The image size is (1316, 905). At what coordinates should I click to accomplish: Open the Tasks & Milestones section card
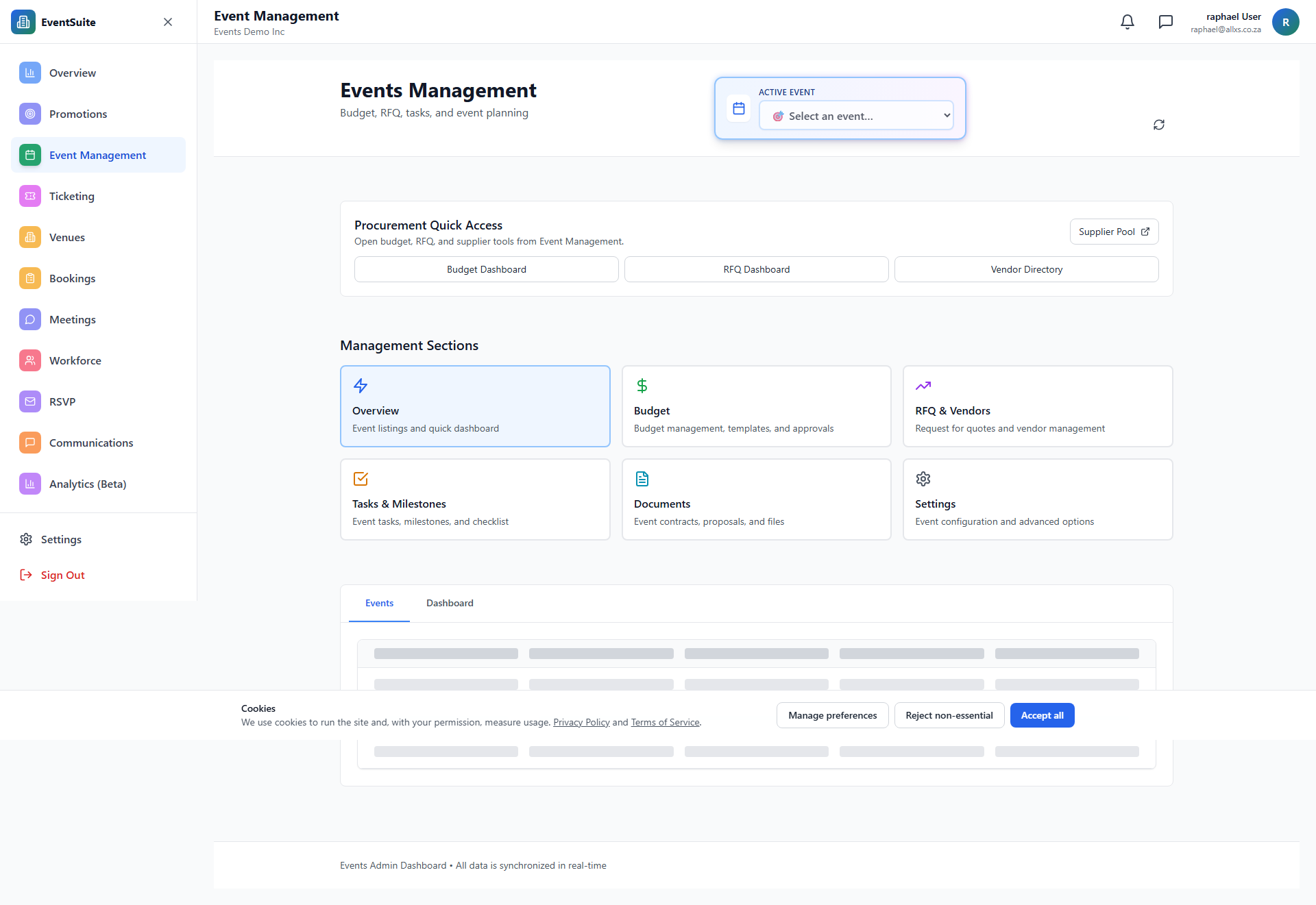tap(474, 499)
